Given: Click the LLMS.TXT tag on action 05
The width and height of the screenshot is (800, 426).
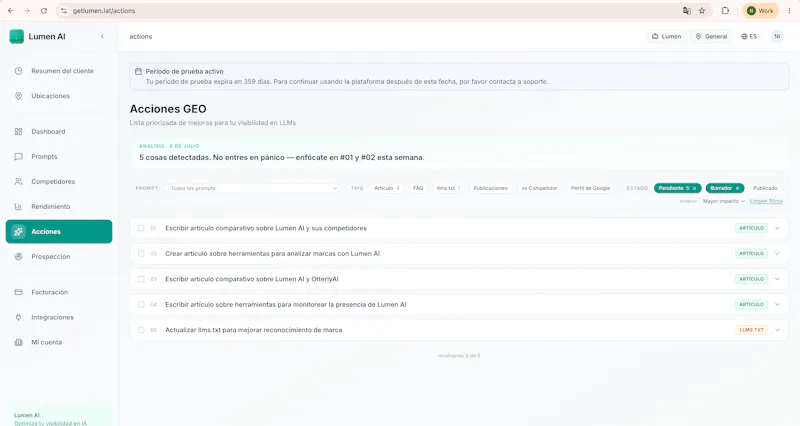Looking at the screenshot, I should 752,330.
